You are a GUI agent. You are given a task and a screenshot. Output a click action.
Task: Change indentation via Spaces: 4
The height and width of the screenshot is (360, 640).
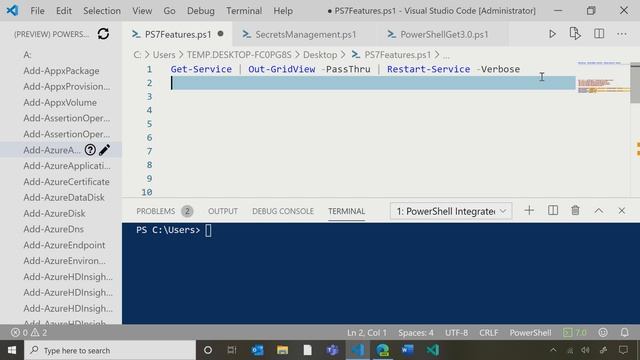[416, 333]
